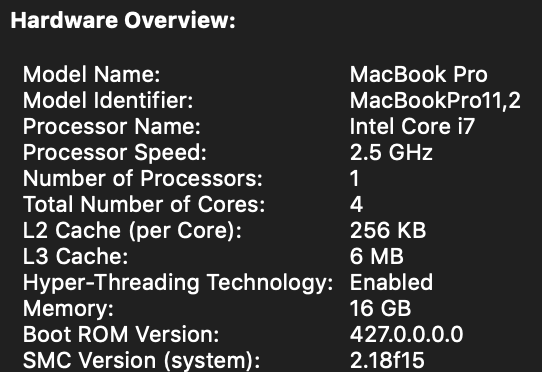Select the L3 Cache label

(x=75, y=257)
